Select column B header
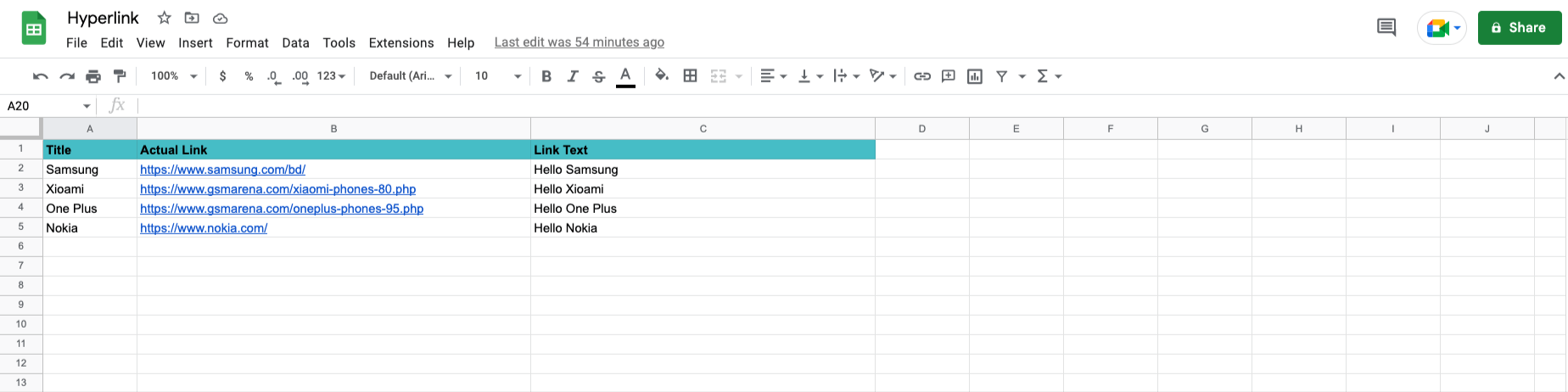 click(333, 129)
